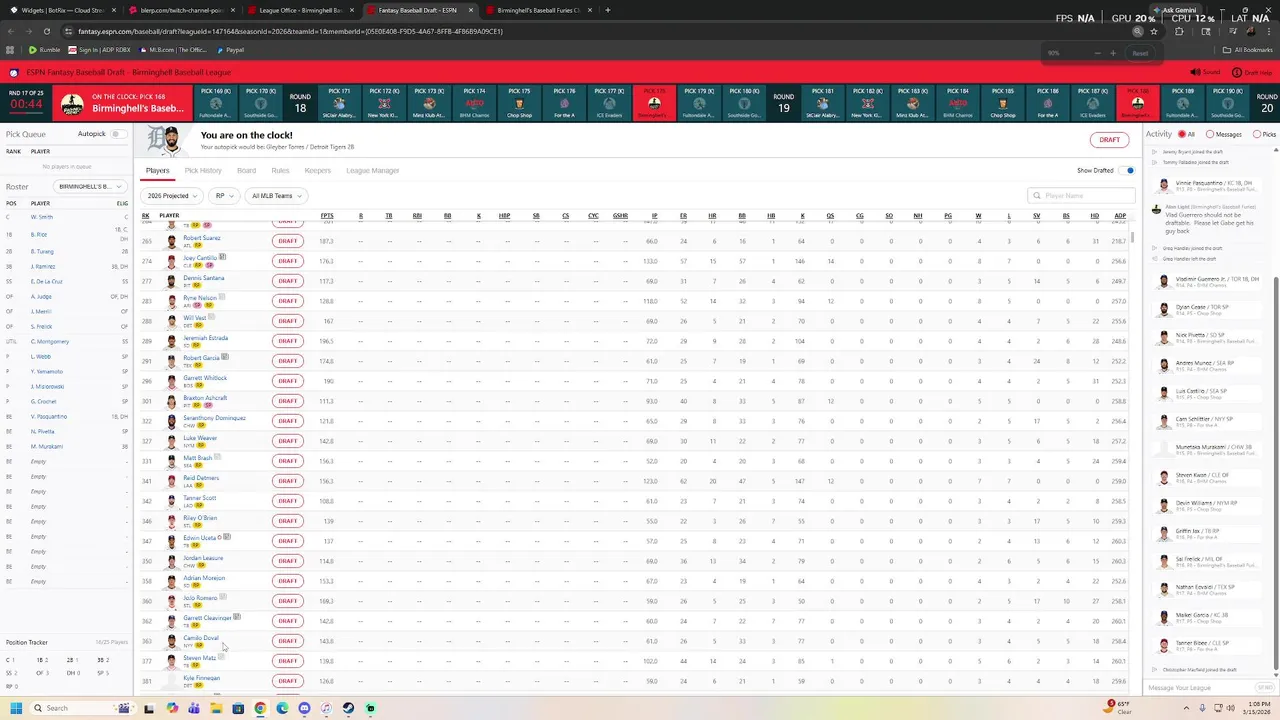The height and width of the screenshot is (720, 1280).
Task: Open Luke Weaver player link
Action: [200, 438]
